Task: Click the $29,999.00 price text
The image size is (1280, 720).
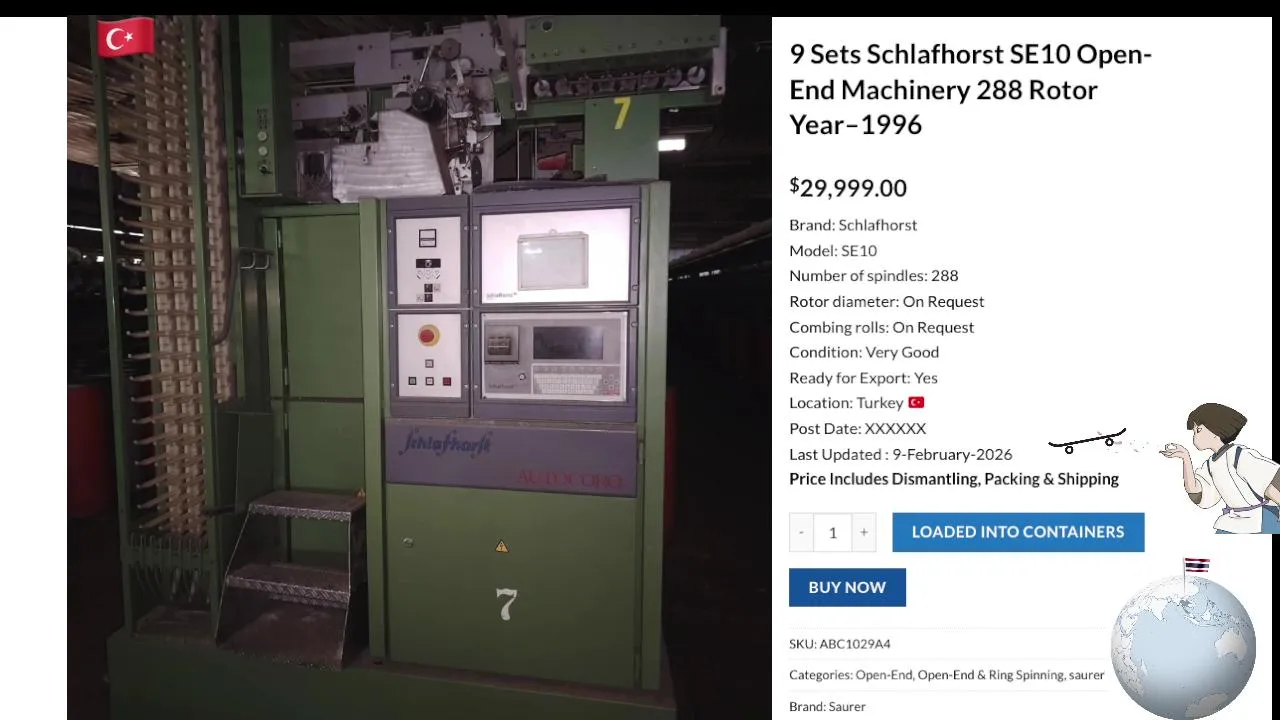Action: coord(848,187)
